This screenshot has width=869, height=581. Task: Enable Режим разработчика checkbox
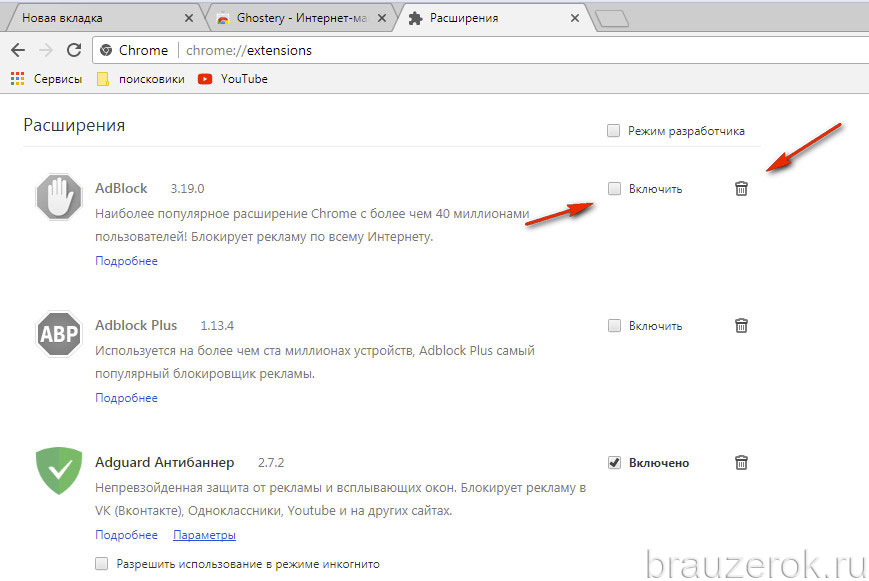pos(613,131)
